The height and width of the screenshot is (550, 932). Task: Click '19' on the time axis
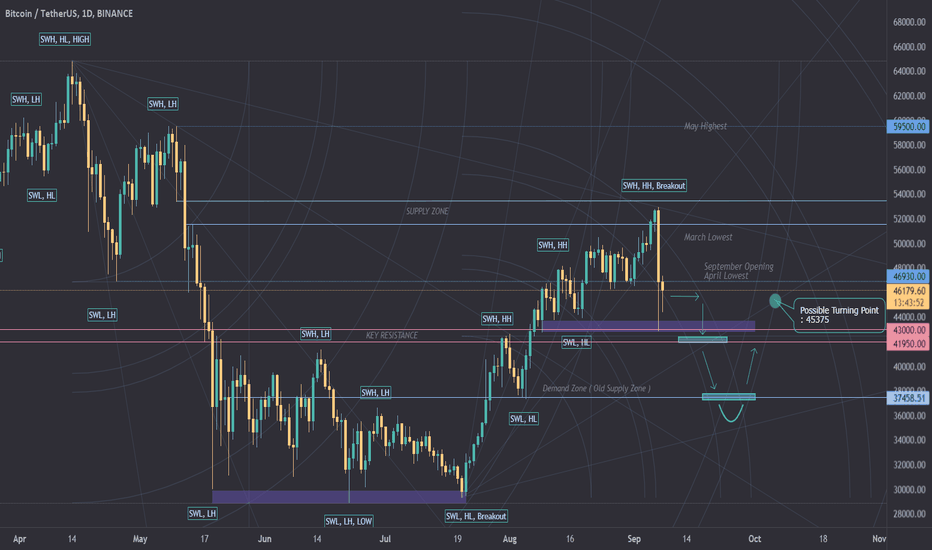(x=457, y=539)
